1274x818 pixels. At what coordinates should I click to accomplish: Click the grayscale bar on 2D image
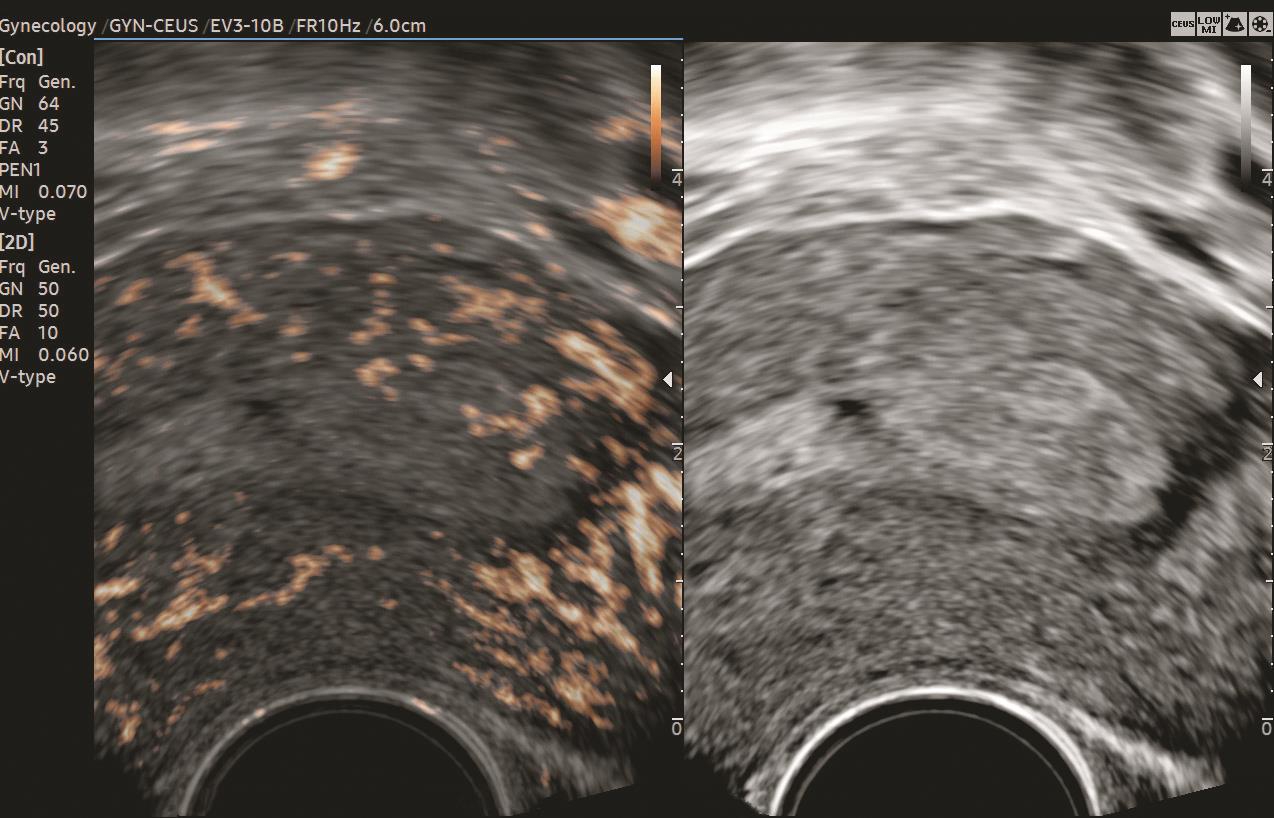tap(1246, 126)
